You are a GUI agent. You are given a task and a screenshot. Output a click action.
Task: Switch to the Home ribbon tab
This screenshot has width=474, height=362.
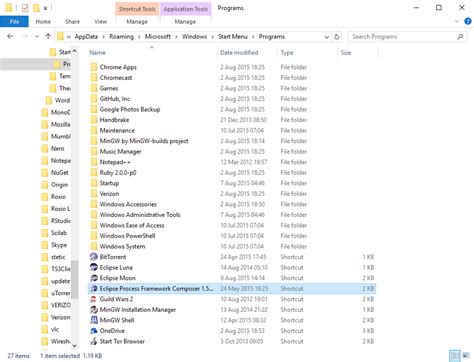coord(43,22)
